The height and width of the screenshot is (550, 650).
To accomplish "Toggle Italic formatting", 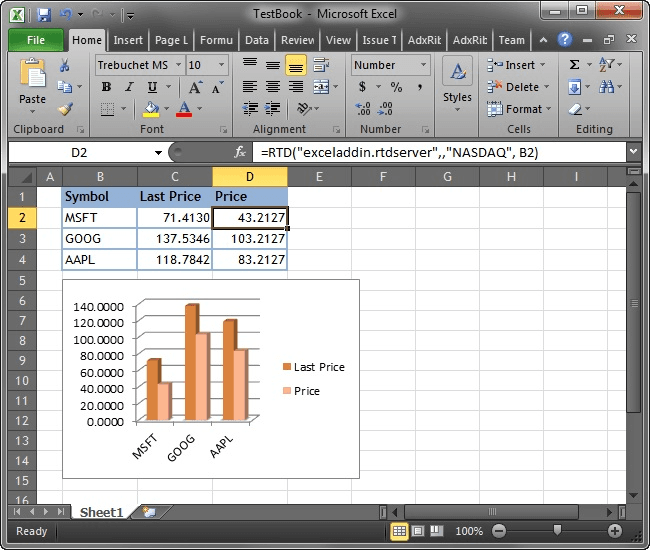I will point(129,87).
